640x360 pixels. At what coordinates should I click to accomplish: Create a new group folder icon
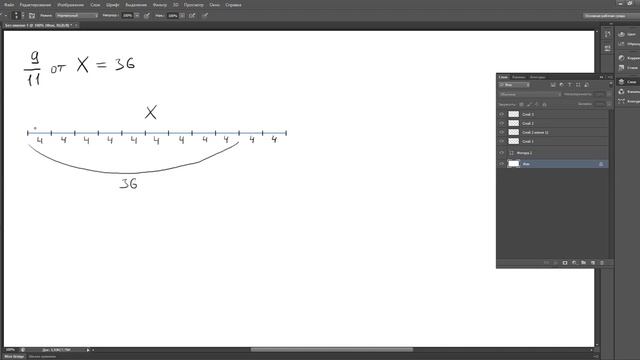click(583, 263)
